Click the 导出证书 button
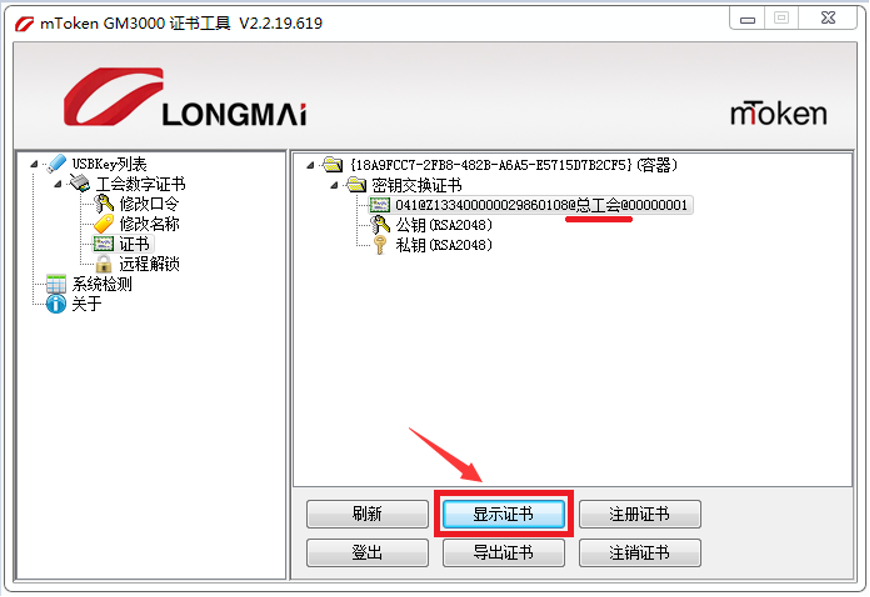 [x=504, y=553]
